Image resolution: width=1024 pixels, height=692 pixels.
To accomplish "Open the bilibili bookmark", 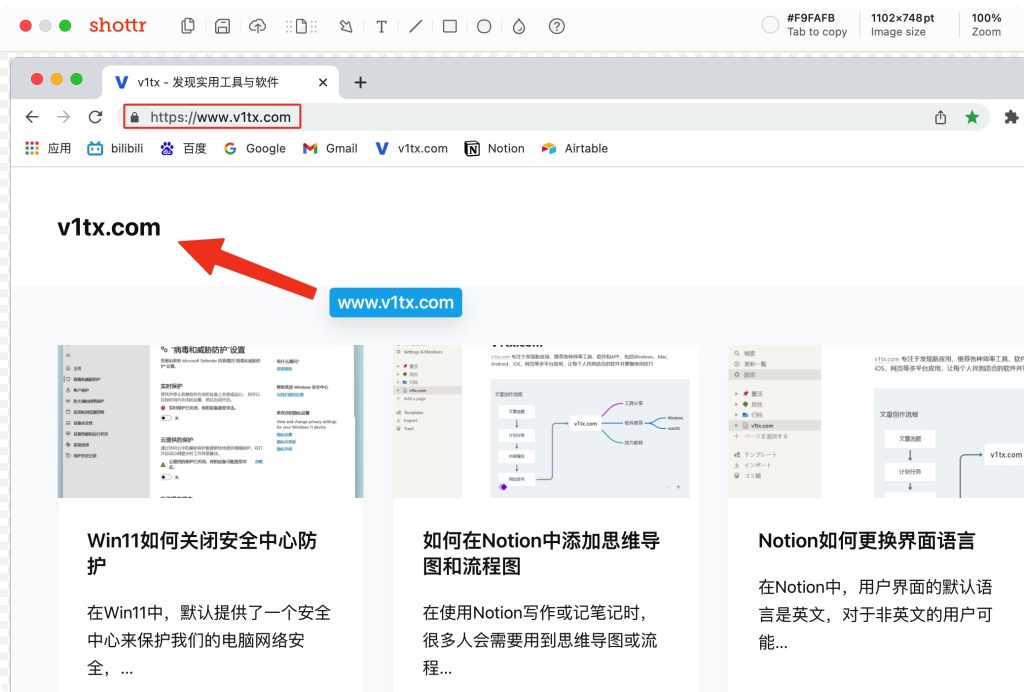I will (x=115, y=148).
